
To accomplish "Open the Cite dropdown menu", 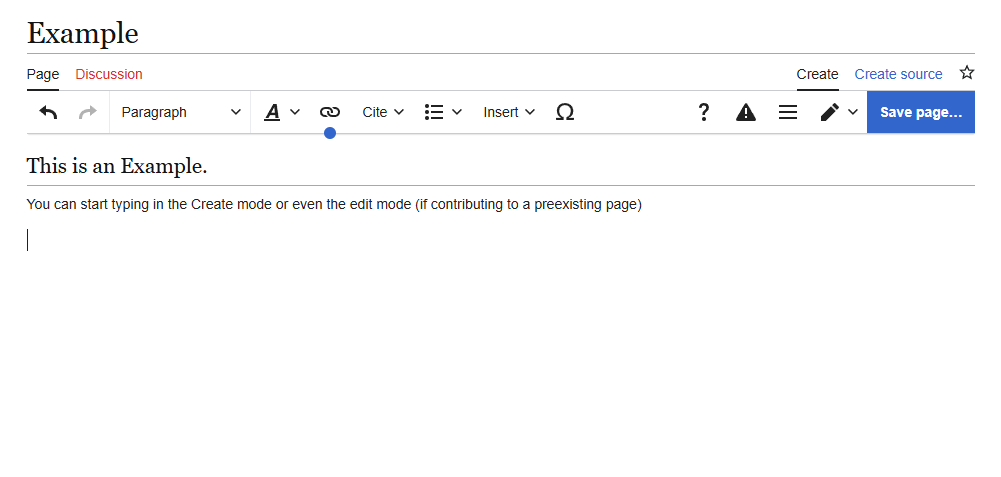I will [x=383, y=112].
